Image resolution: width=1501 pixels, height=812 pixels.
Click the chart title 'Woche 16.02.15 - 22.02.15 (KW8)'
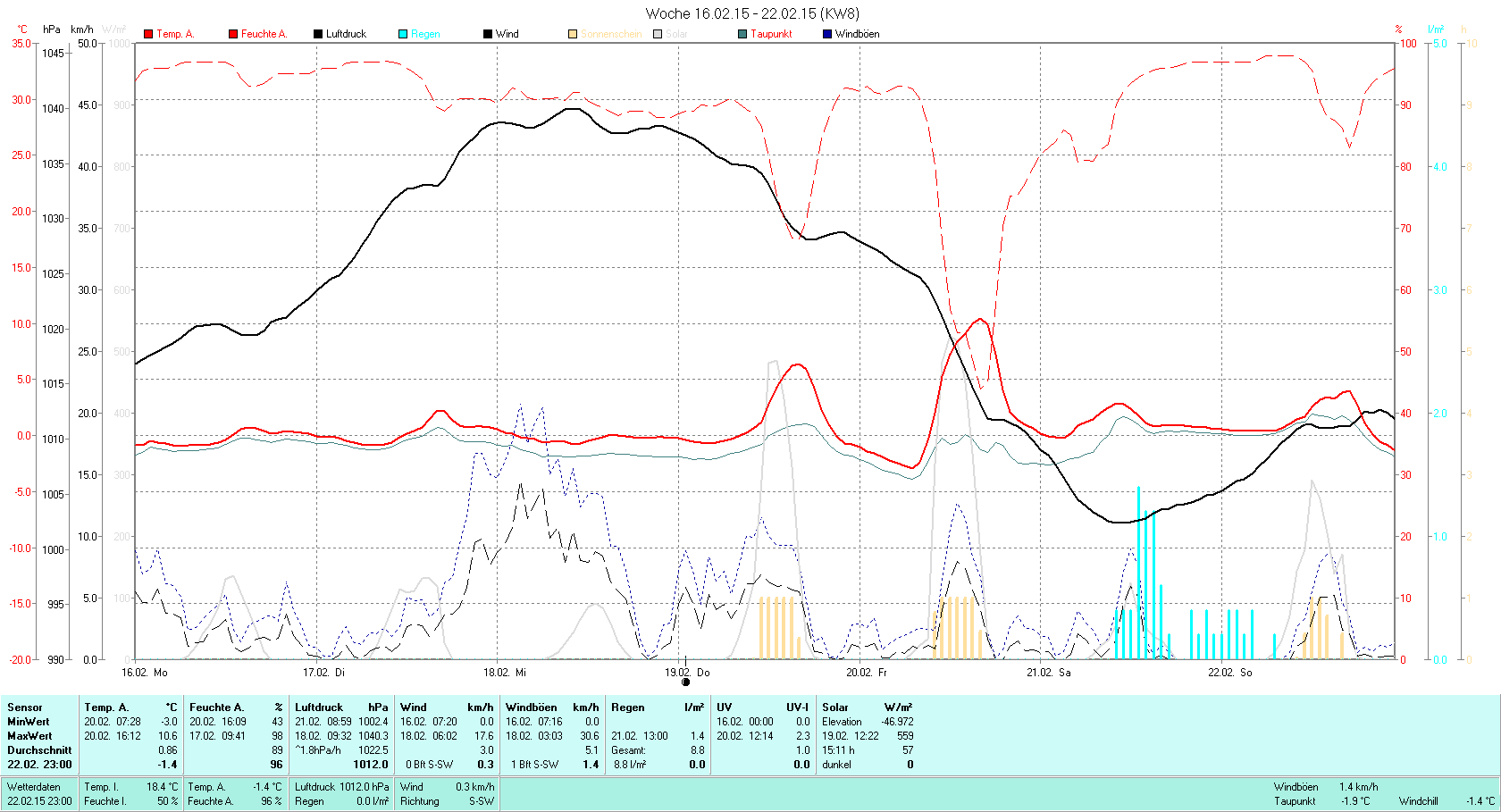(752, 13)
